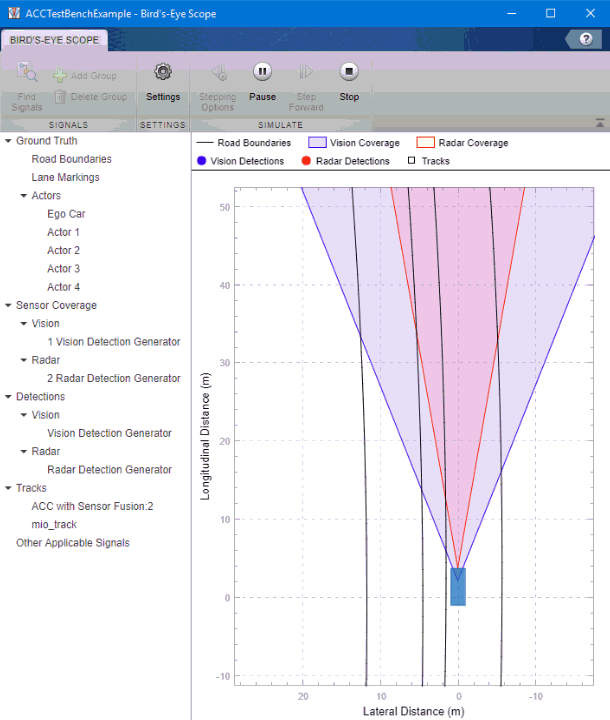The width and height of the screenshot is (610, 720).
Task: Click the Find Signals icon
Action: coord(27,72)
